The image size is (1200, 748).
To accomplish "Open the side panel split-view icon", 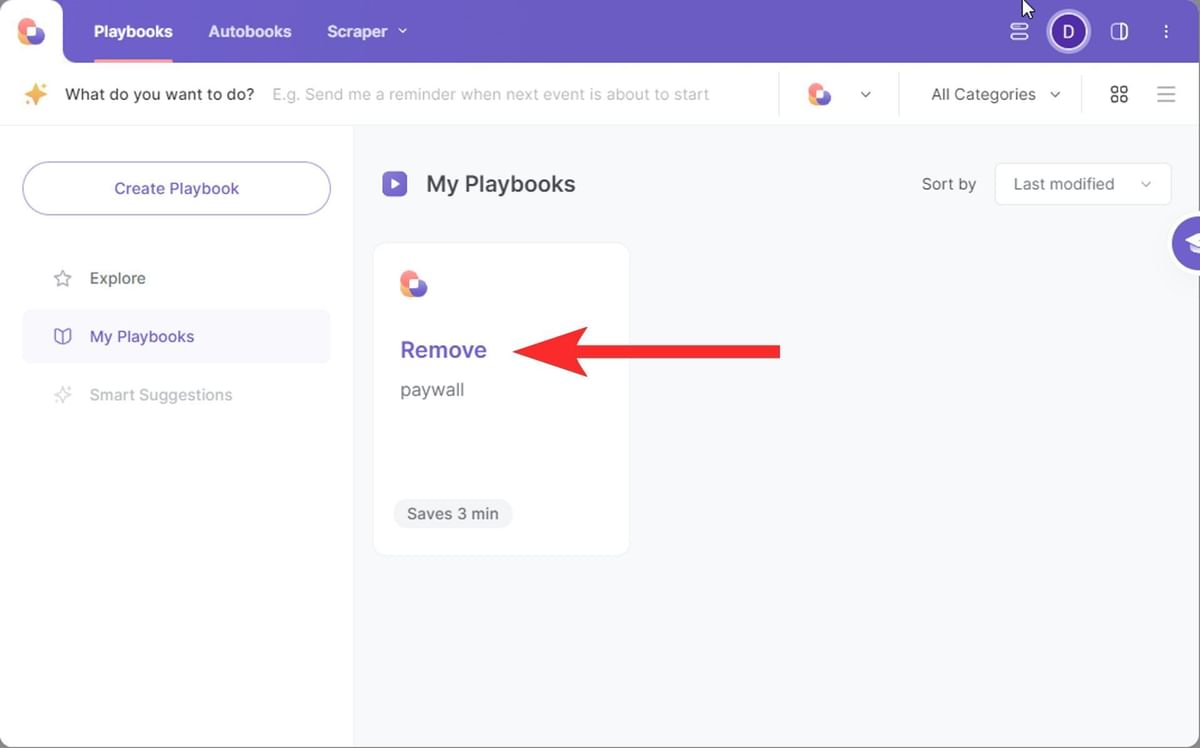I will (1118, 31).
